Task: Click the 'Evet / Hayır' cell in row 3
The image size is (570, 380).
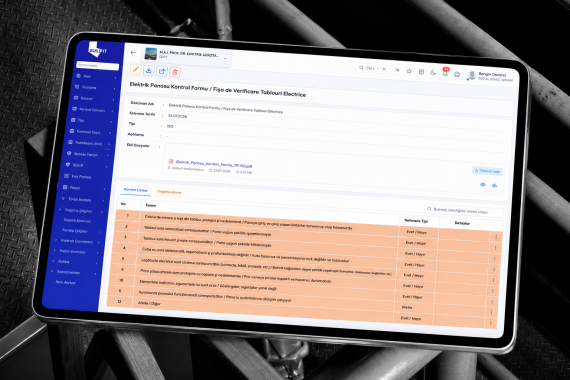Action: click(415, 254)
